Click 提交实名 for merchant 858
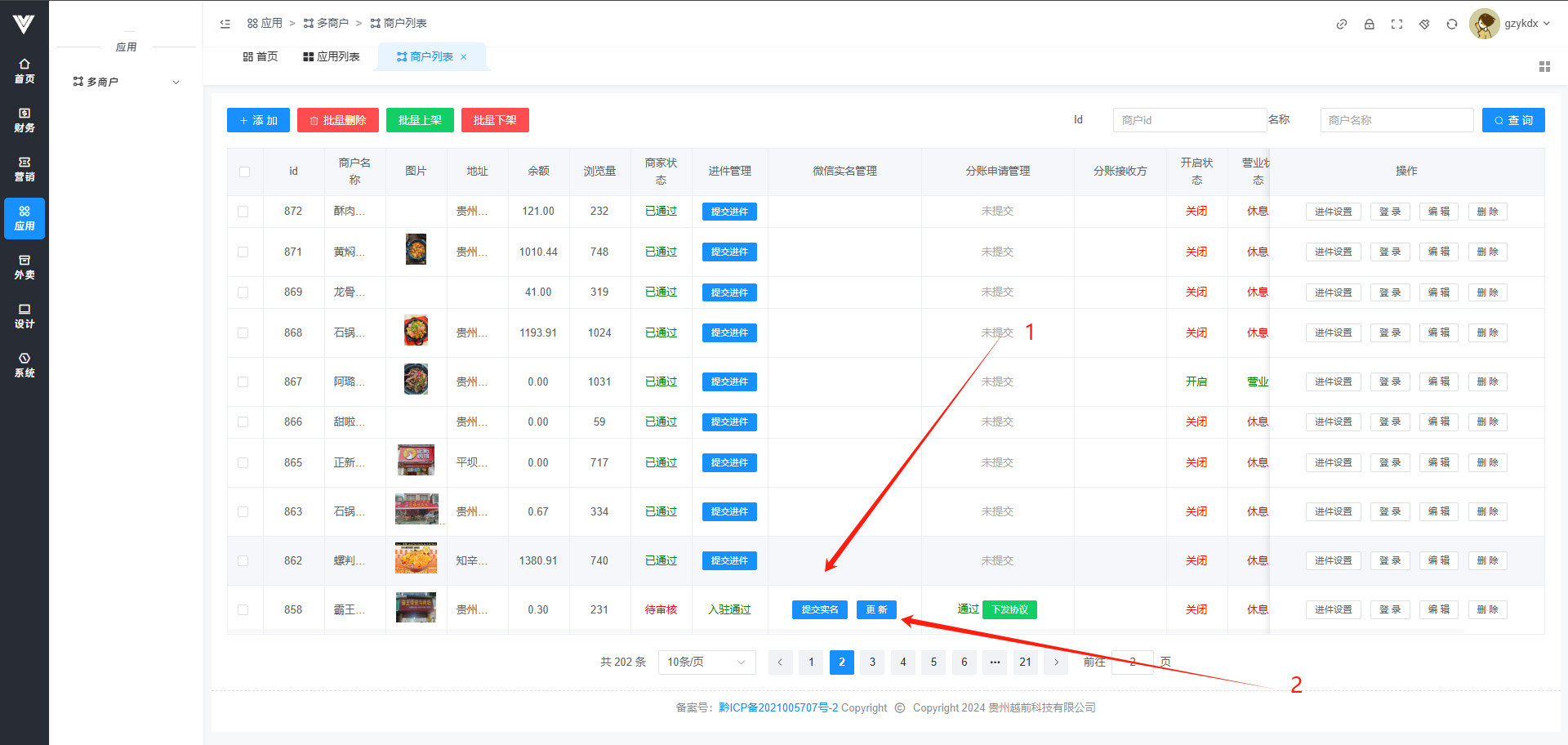The width and height of the screenshot is (1568, 745). (819, 610)
